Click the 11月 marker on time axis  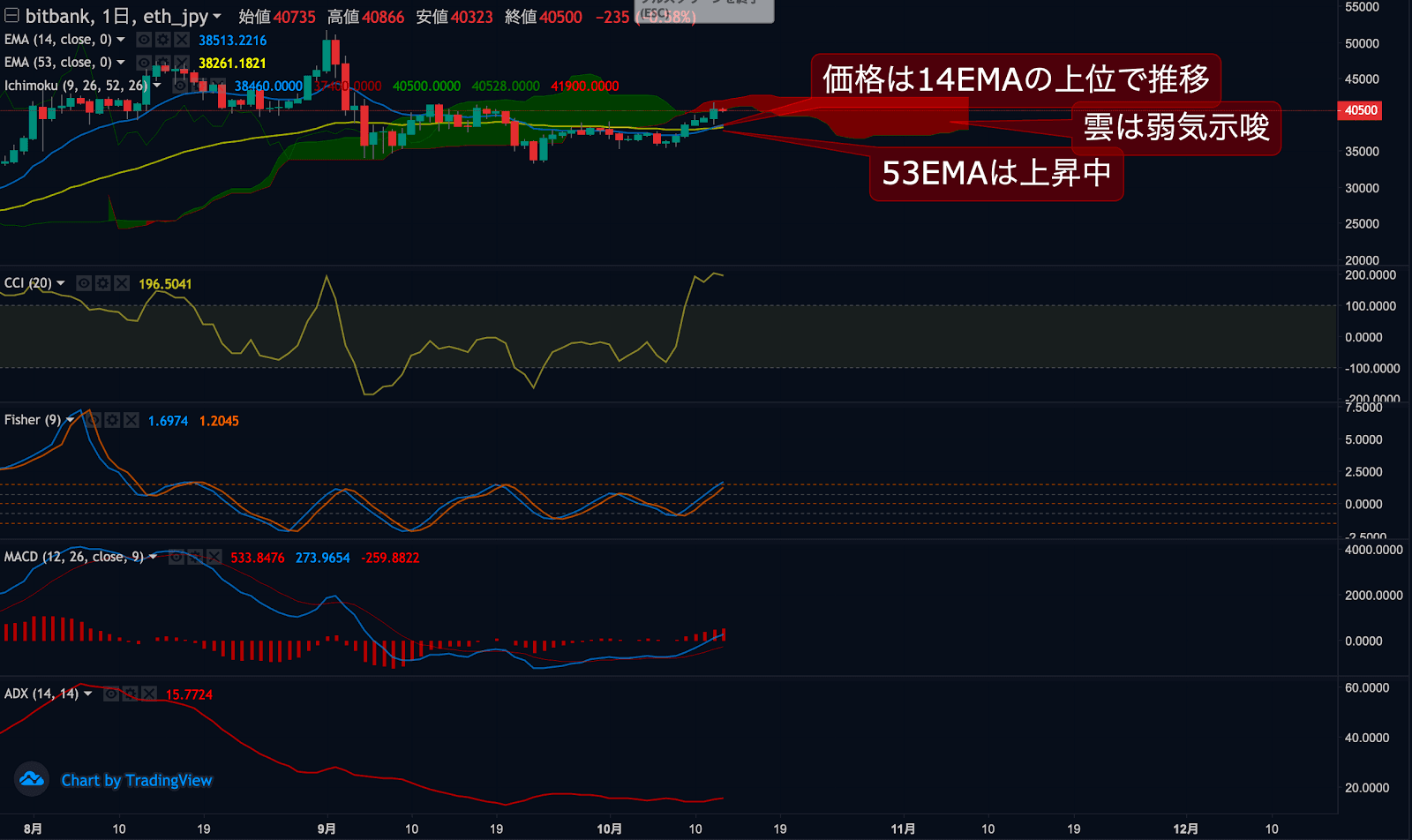[x=903, y=829]
